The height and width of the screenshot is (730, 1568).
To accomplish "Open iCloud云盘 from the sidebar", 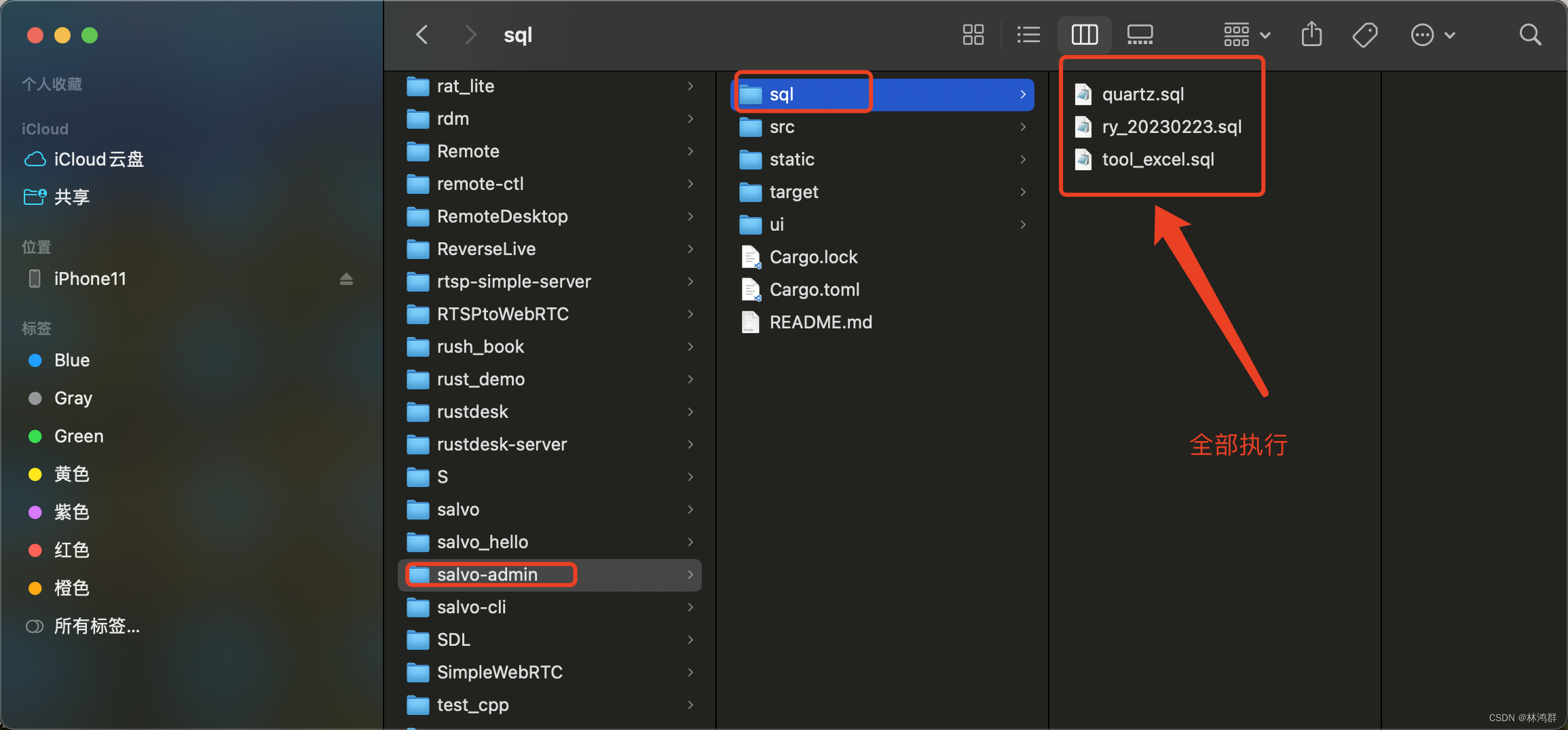I will 99,159.
